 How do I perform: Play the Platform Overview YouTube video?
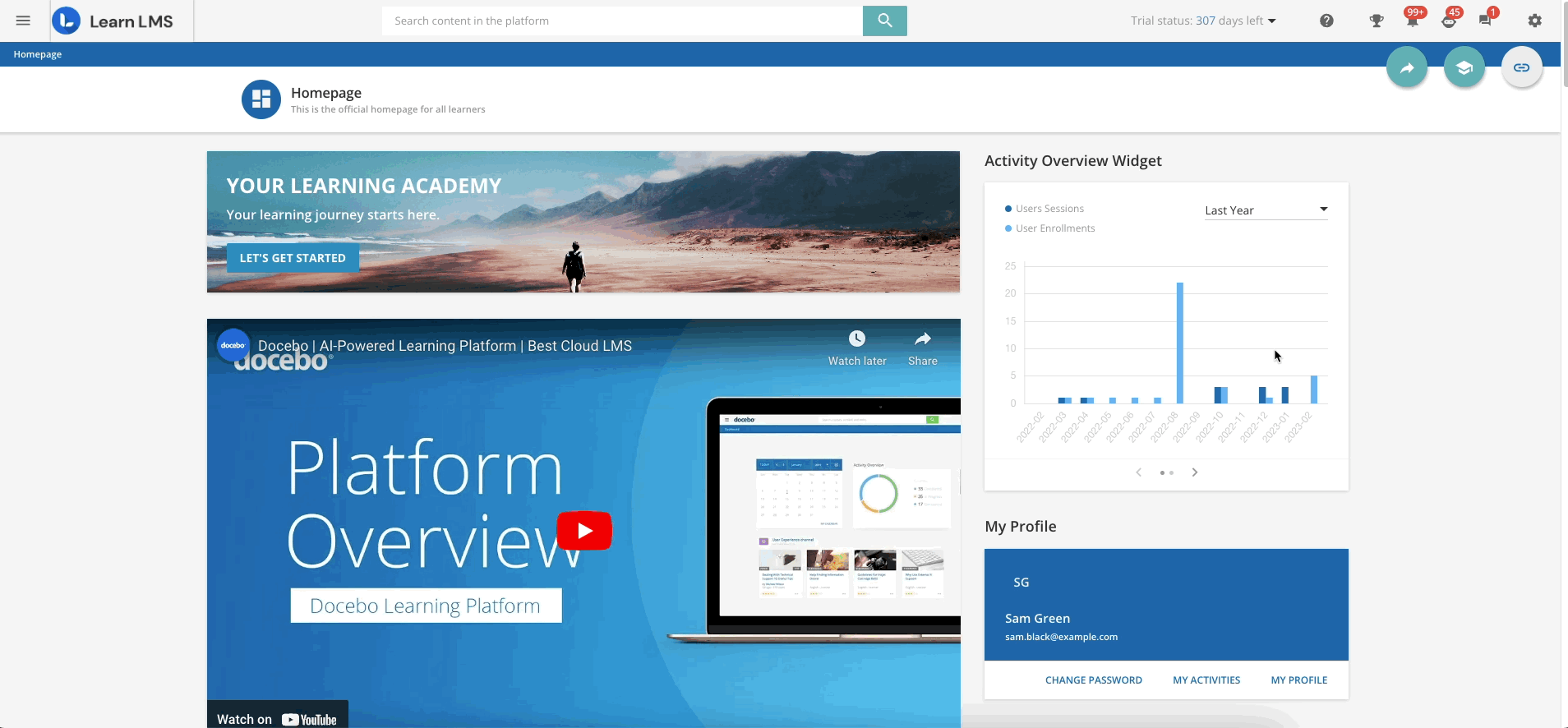[584, 531]
